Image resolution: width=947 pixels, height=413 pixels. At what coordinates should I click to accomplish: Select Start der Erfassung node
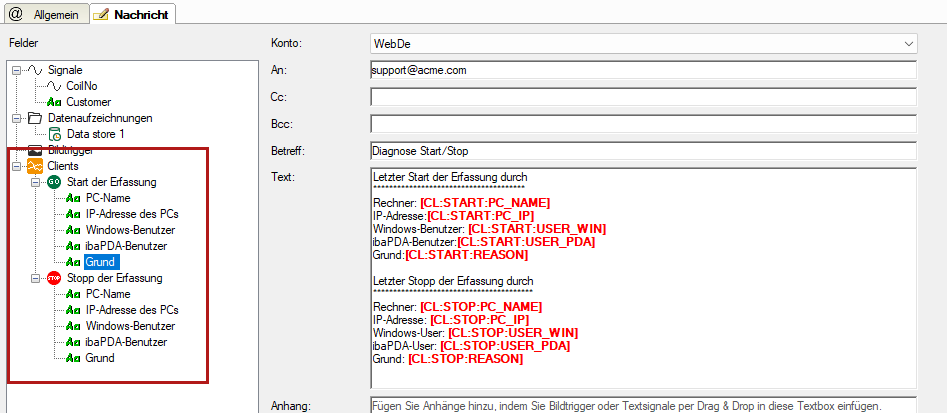(112, 182)
